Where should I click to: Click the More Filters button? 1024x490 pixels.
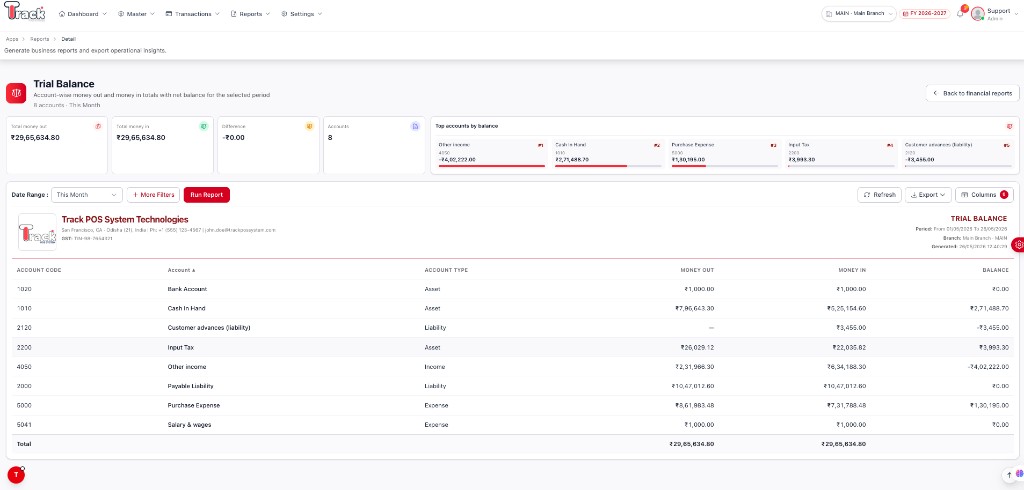pyautogui.click(x=153, y=195)
